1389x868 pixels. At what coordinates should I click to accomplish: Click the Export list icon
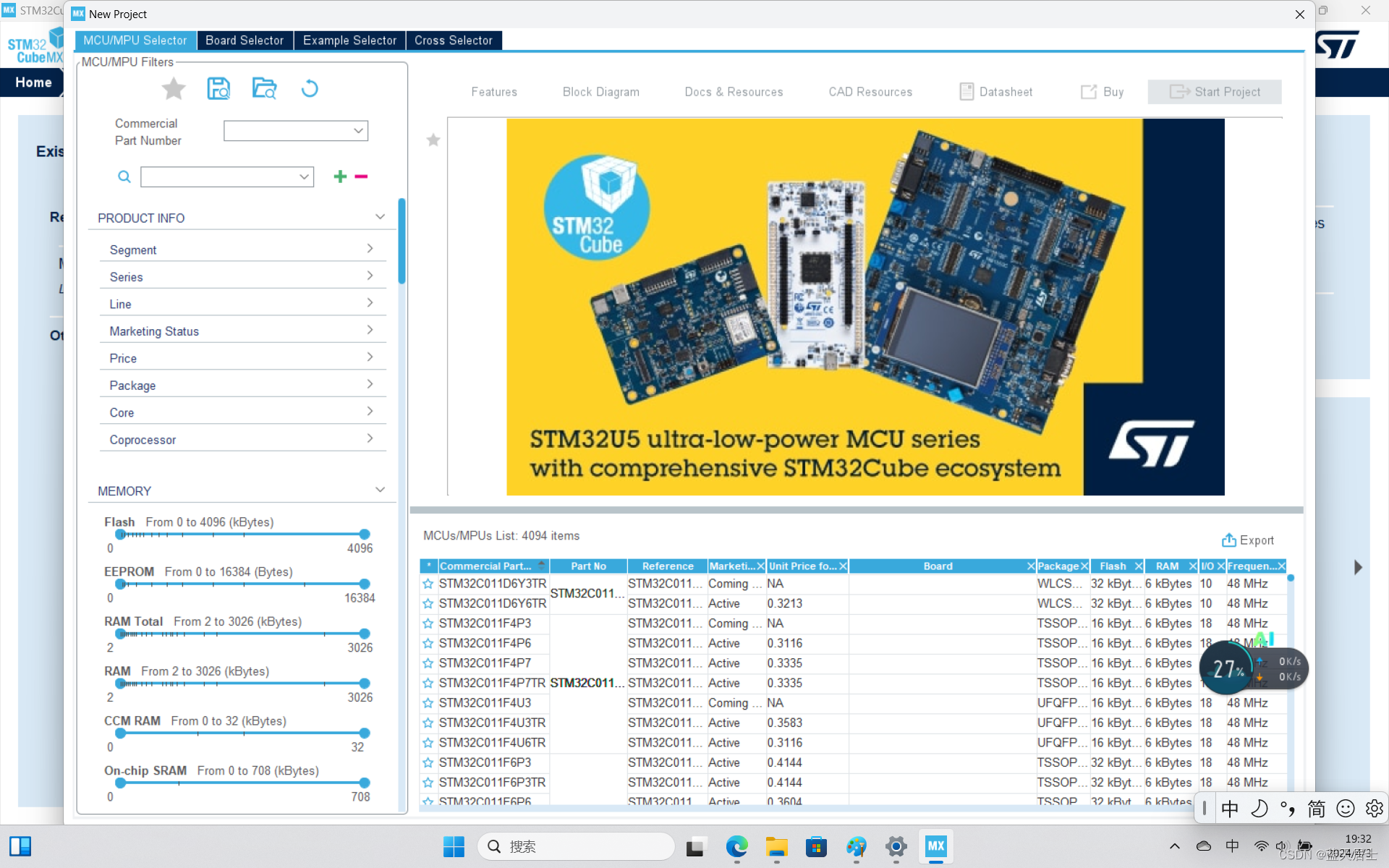pos(1228,540)
